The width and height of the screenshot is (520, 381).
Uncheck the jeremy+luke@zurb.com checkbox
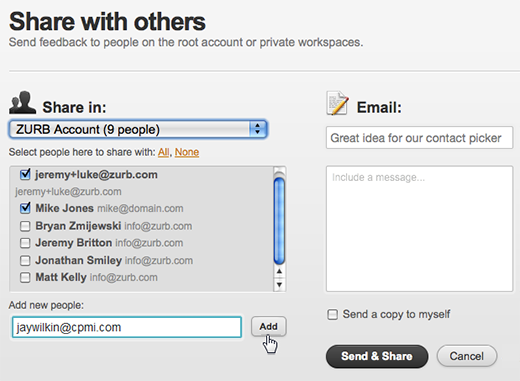coord(25,174)
